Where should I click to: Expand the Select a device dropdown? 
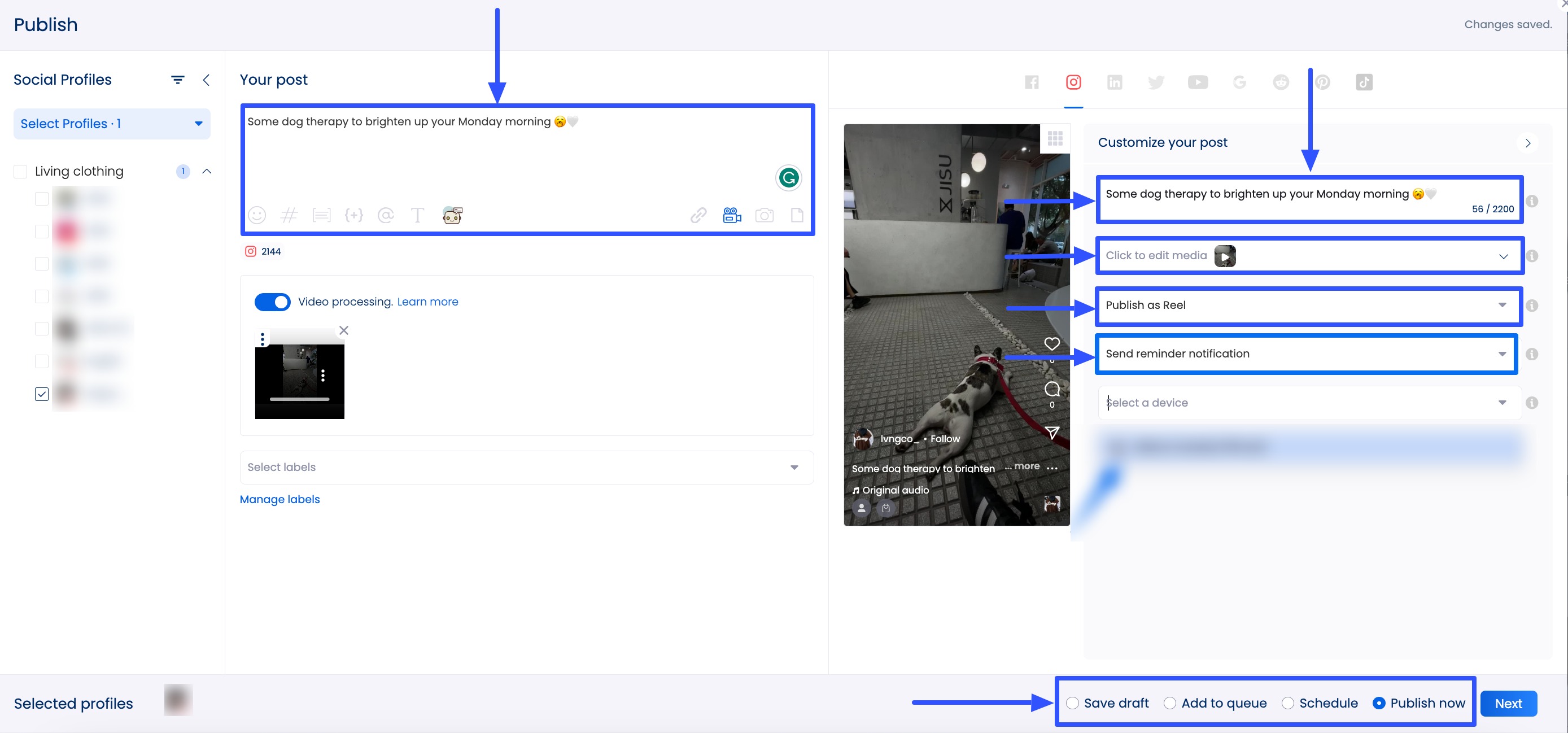pyautogui.click(x=1501, y=403)
